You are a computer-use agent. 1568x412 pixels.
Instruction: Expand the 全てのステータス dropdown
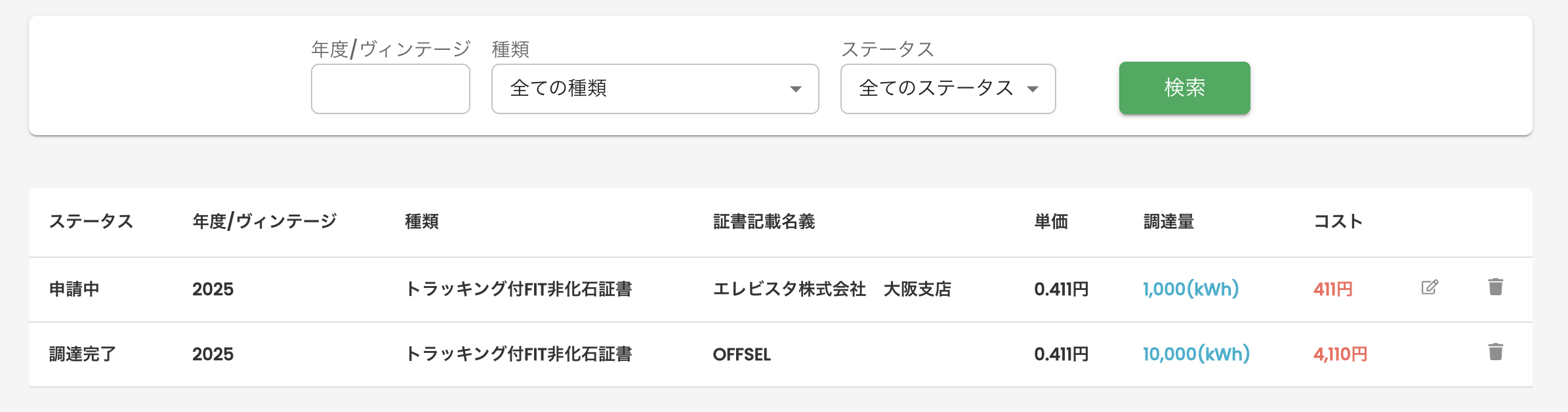(947, 89)
